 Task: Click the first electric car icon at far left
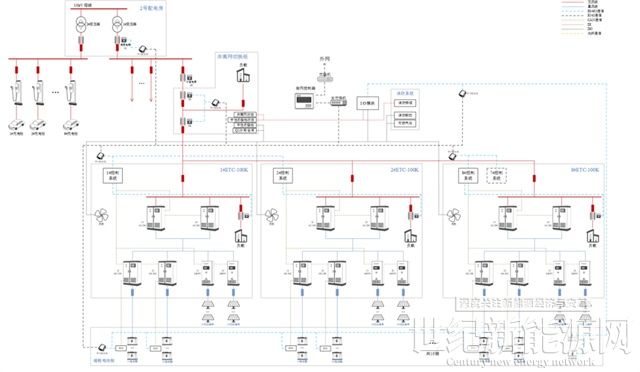tap(16, 124)
